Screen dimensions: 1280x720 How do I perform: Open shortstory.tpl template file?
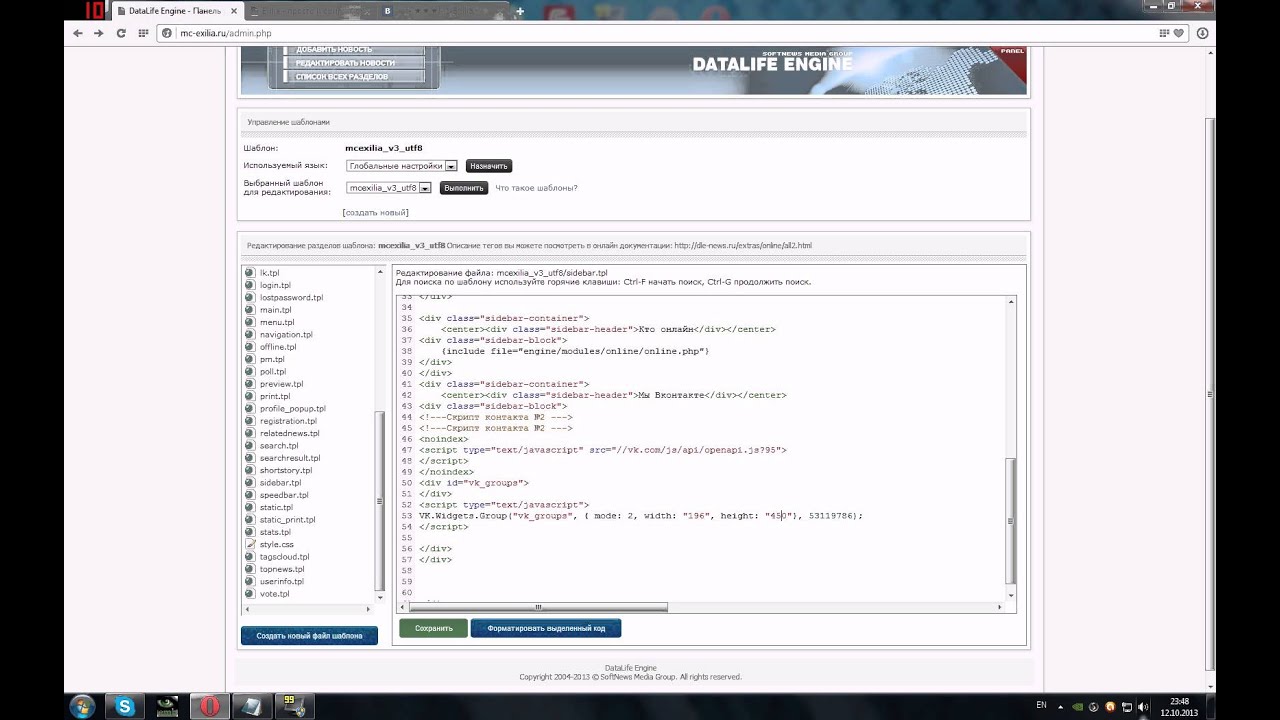[x=286, y=470]
